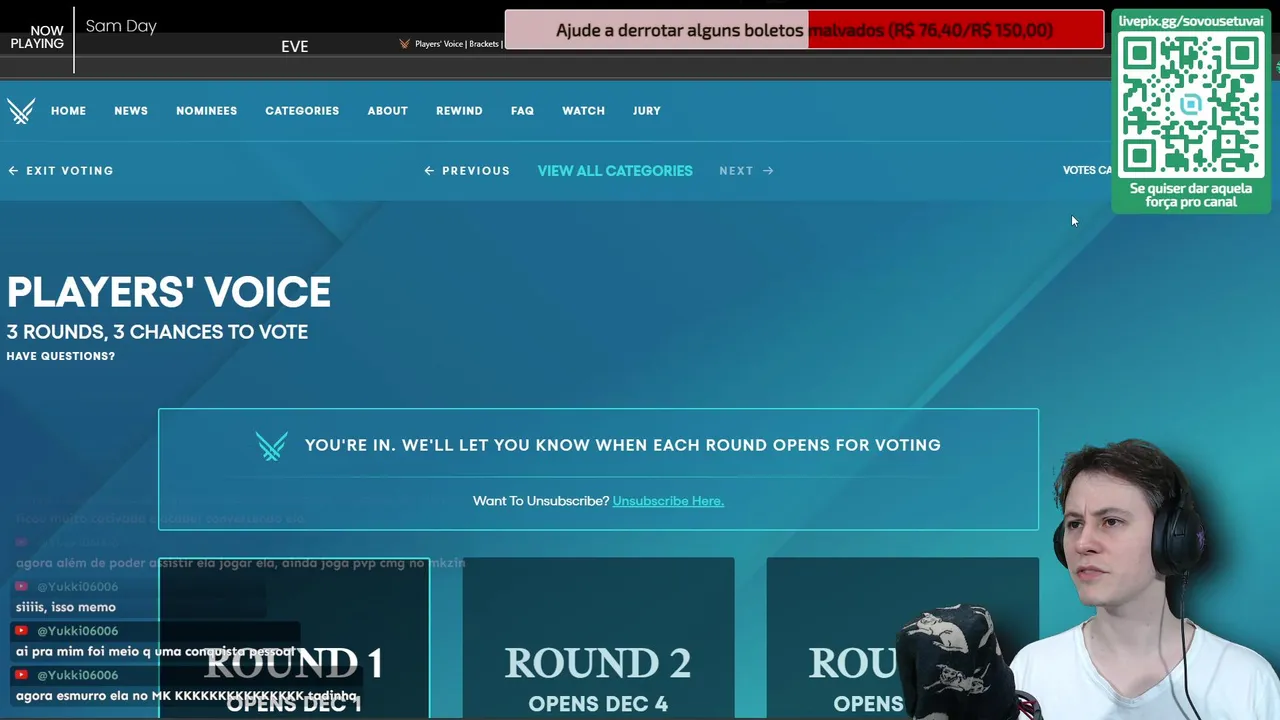Click EXIT VOTING link

[x=61, y=171]
